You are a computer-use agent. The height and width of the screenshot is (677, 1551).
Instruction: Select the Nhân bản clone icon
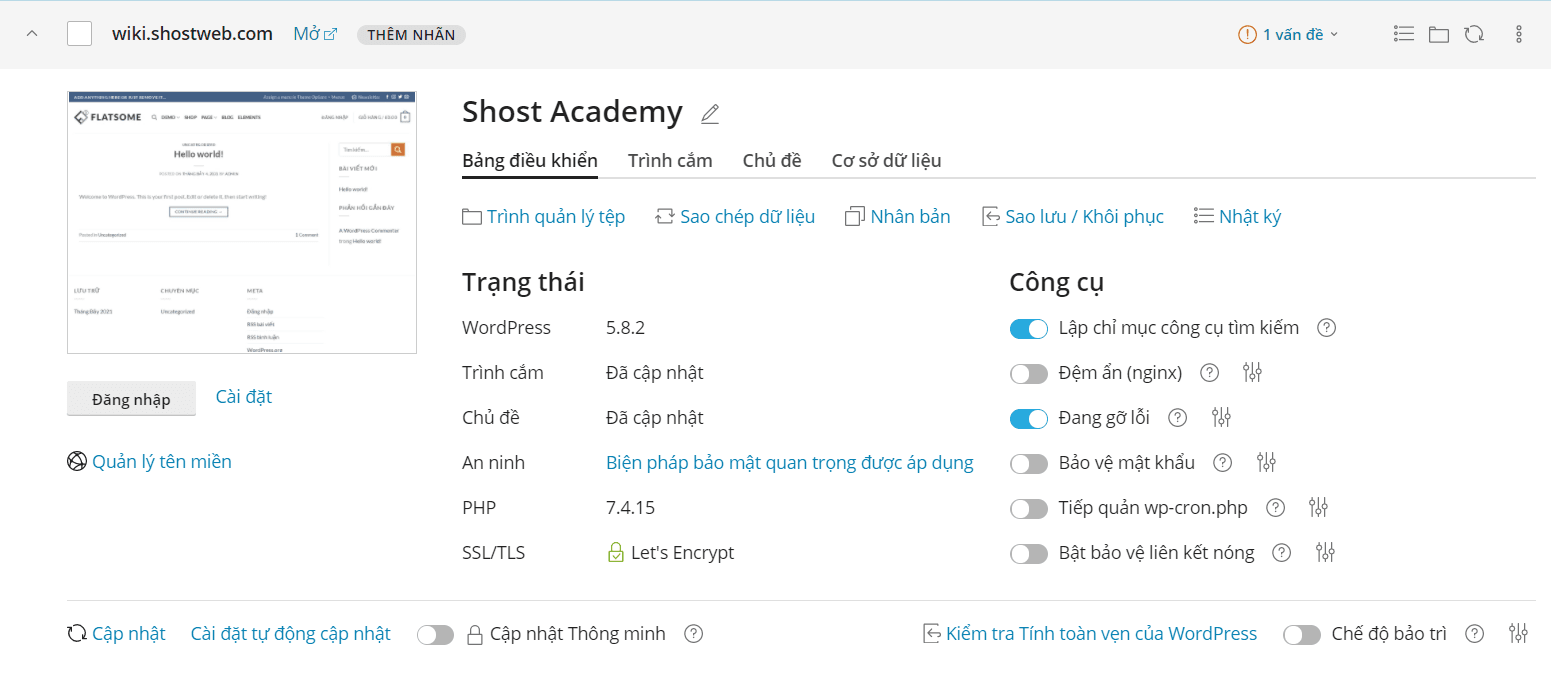855,215
